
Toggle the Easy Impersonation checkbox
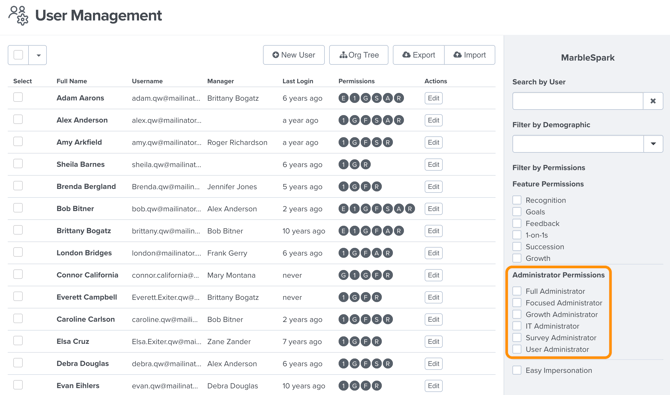coord(517,370)
